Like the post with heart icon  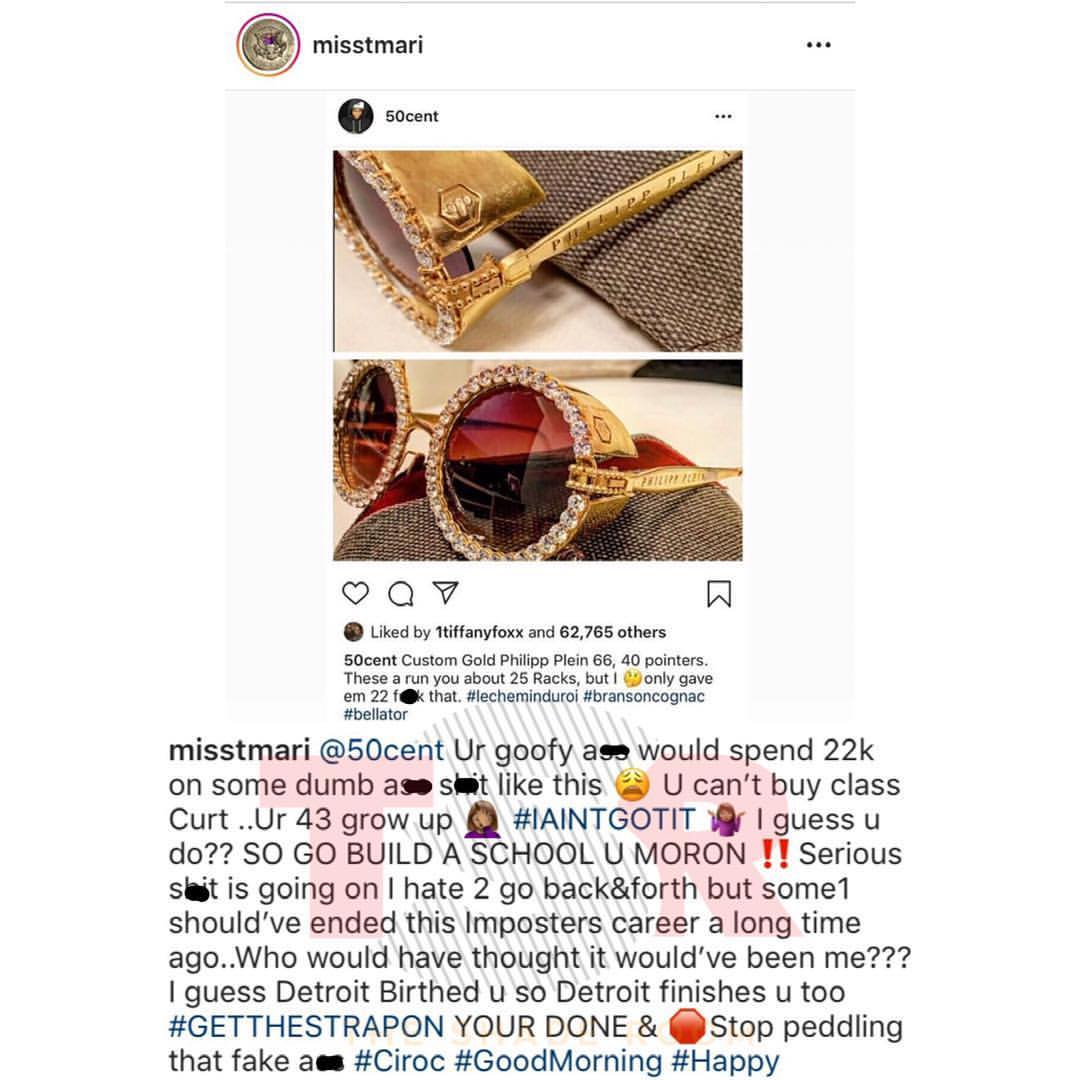coord(355,593)
